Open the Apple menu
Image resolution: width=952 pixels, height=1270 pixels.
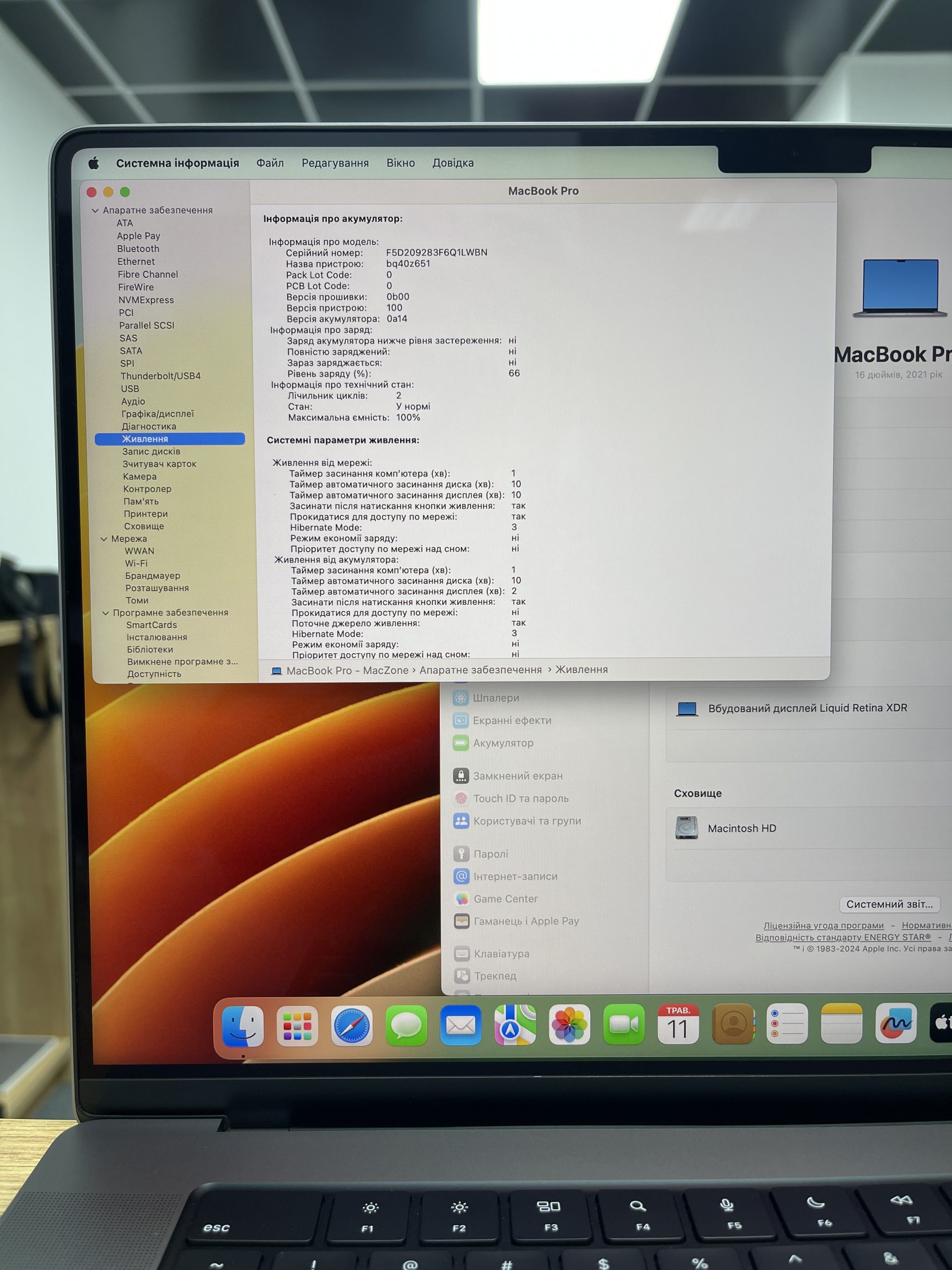coord(94,163)
